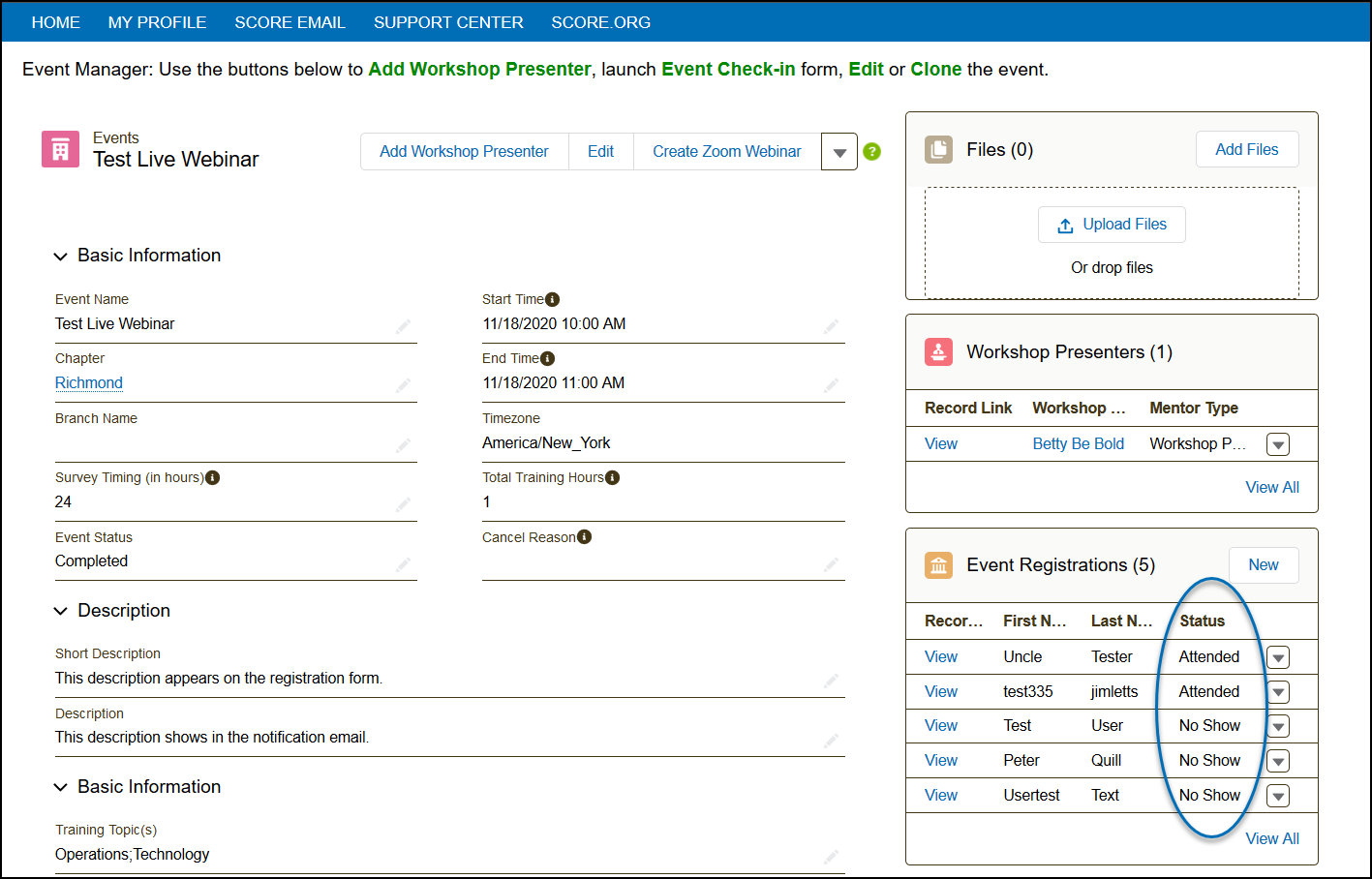Go to SUPPORT CENTER menu item

pyautogui.click(x=448, y=22)
